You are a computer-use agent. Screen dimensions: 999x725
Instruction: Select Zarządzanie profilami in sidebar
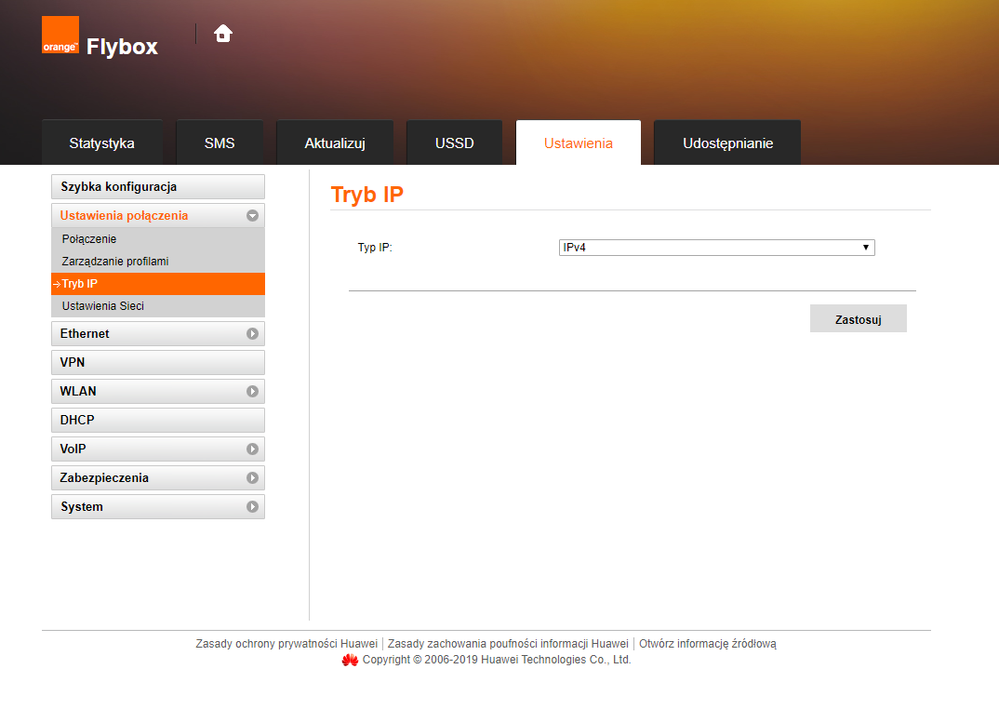coord(115,261)
